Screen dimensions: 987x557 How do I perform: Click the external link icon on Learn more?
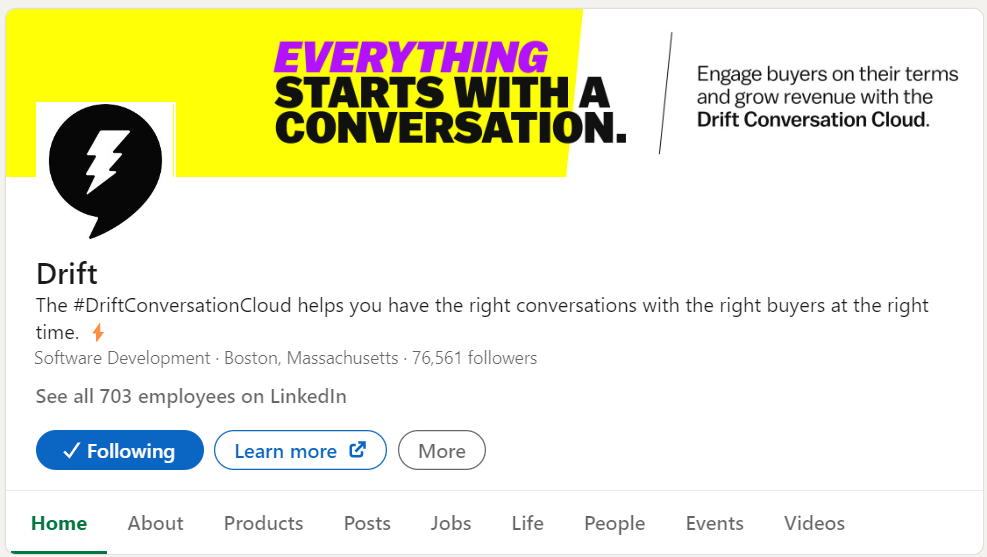click(357, 450)
